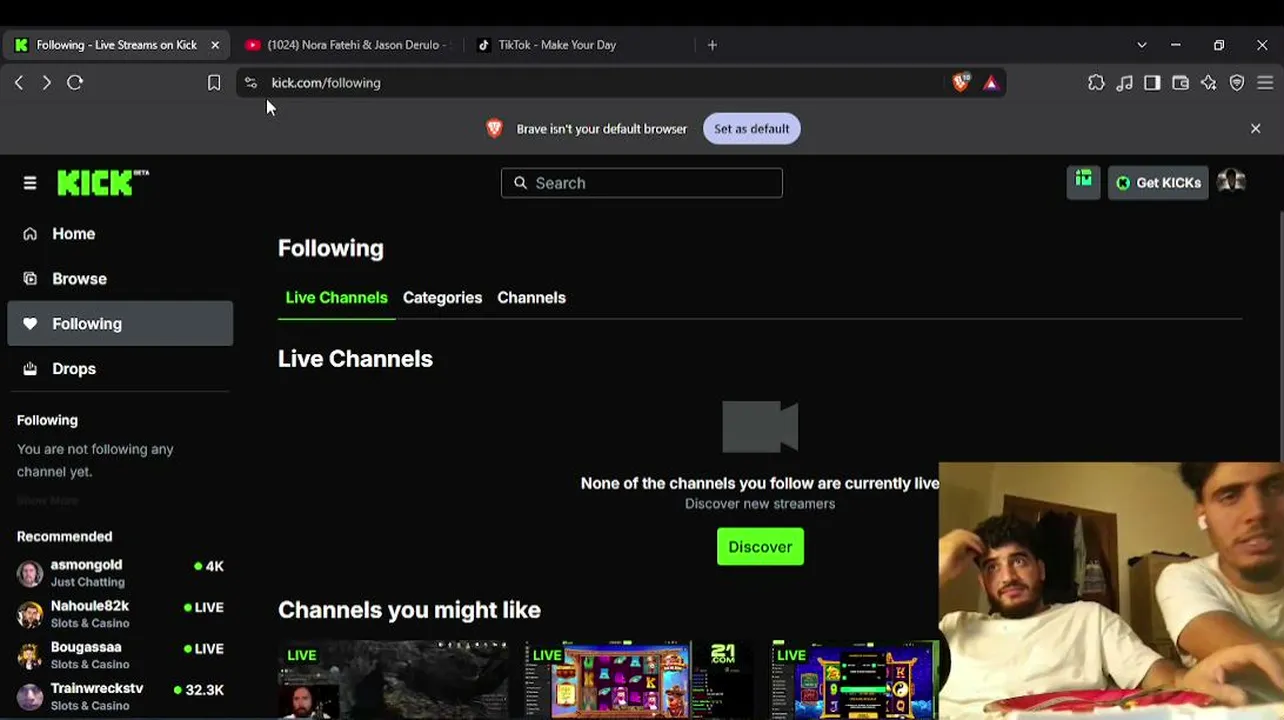Open the Brave Shields lion icon
Screen dimensions: 1284x720
tap(961, 83)
